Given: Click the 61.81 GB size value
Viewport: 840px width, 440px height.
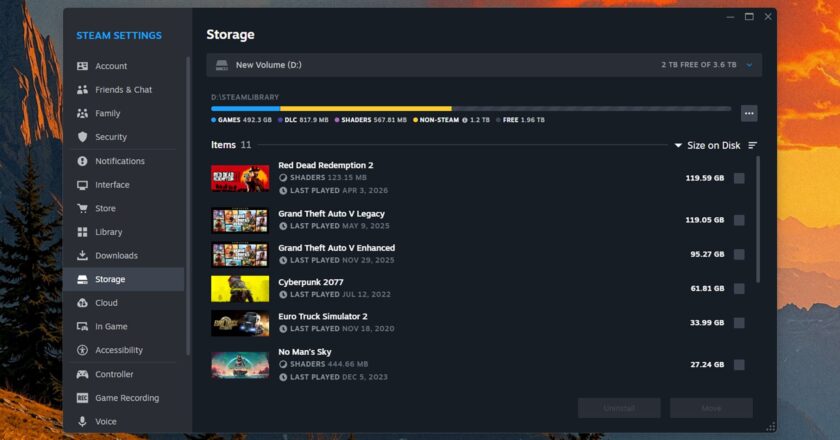Looking at the screenshot, I should click(x=707, y=288).
